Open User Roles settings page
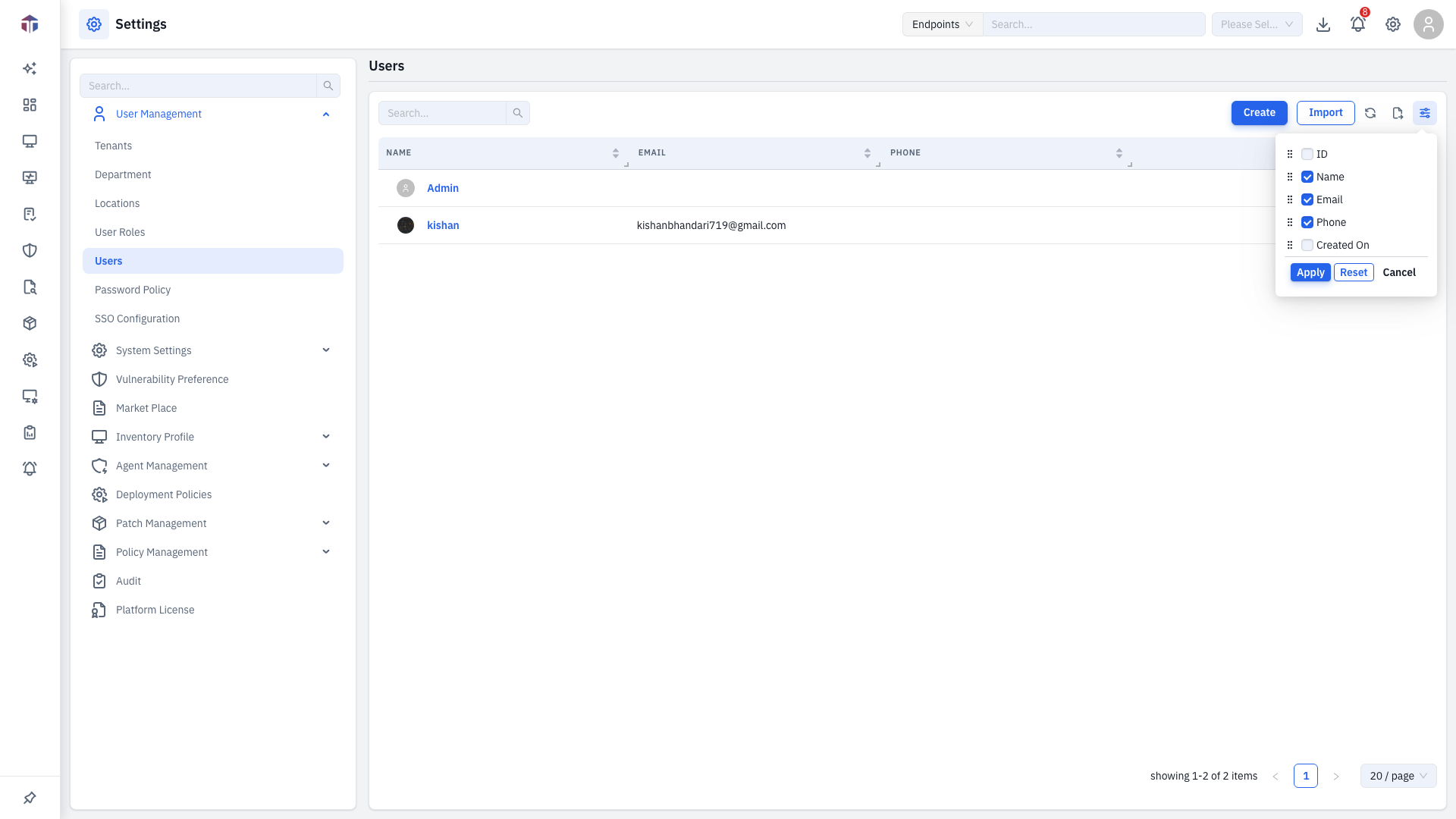Screen dimensions: 1456x819 pyautogui.click(x=120, y=232)
